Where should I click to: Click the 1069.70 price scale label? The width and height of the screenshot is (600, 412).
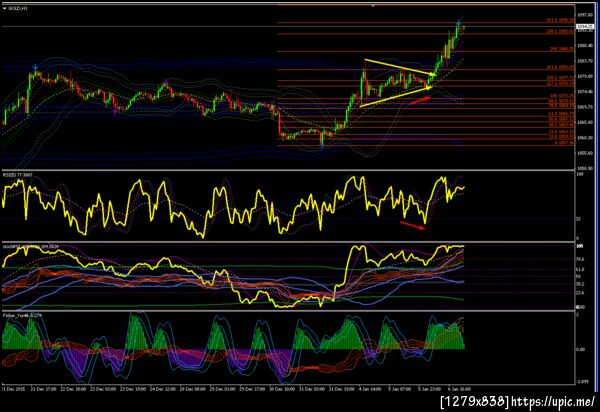click(585, 107)
